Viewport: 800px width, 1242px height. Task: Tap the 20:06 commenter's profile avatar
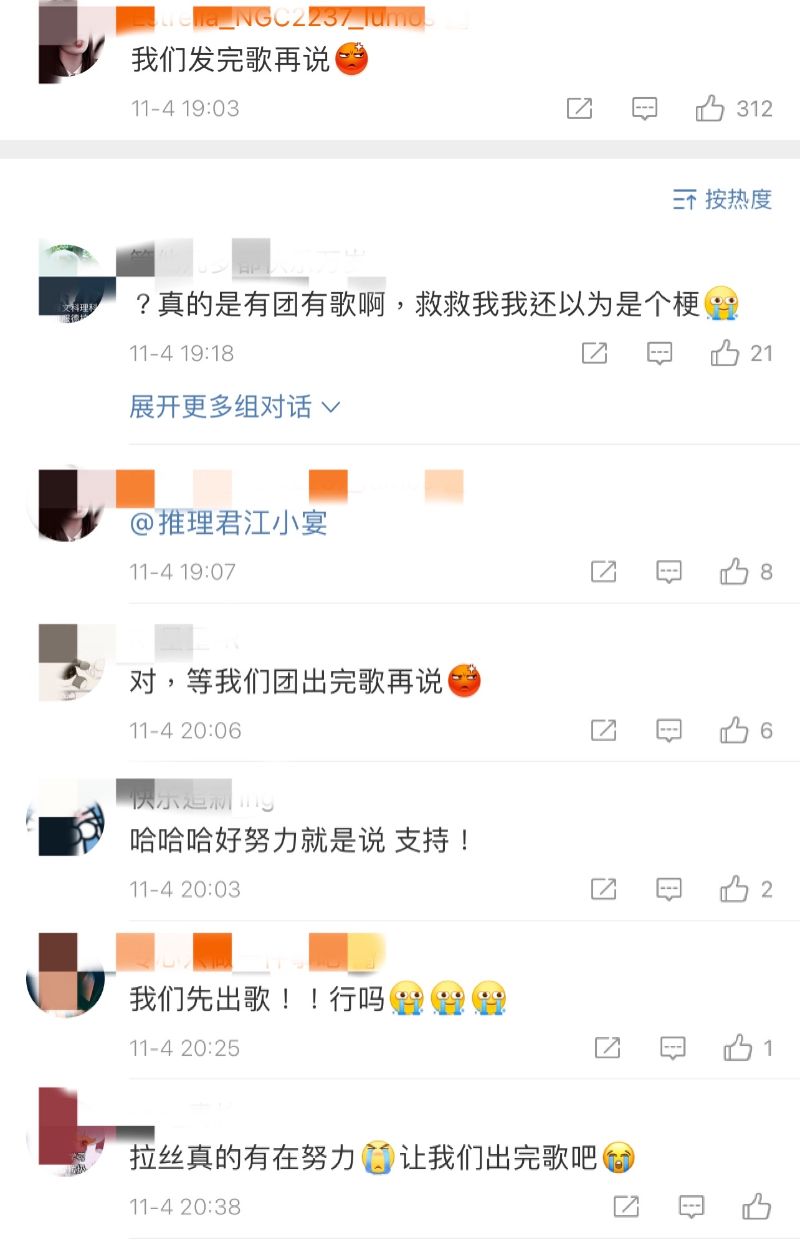pyautogui.click(x=71, y=662)
